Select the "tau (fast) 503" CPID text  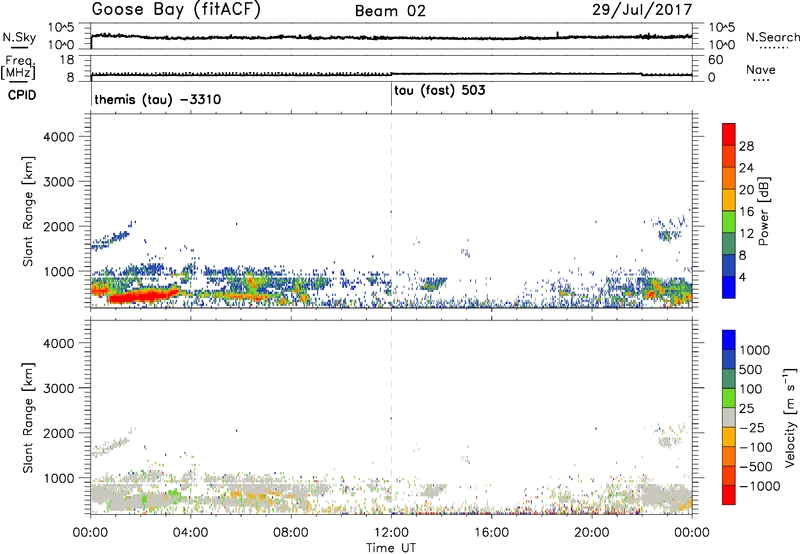pyautogui.click(x=439, y=91)
